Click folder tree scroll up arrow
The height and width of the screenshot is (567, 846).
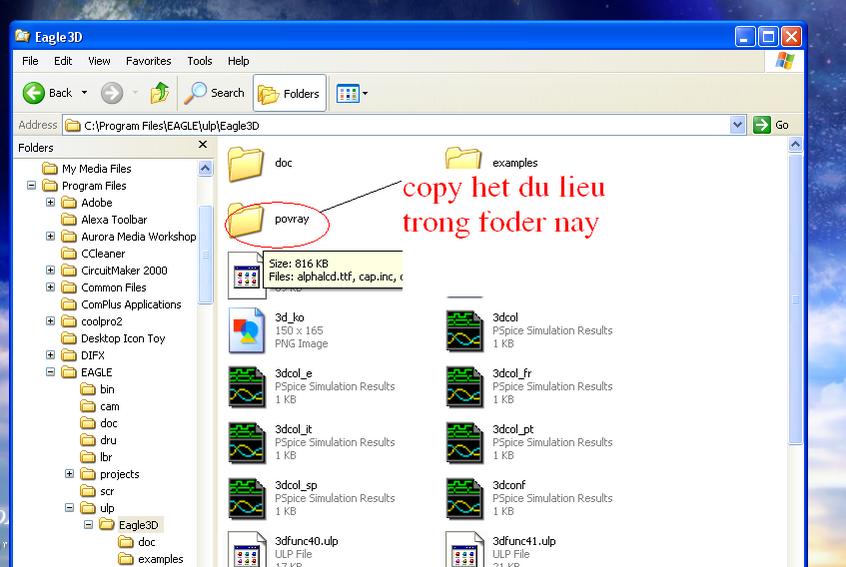[205, 168]
